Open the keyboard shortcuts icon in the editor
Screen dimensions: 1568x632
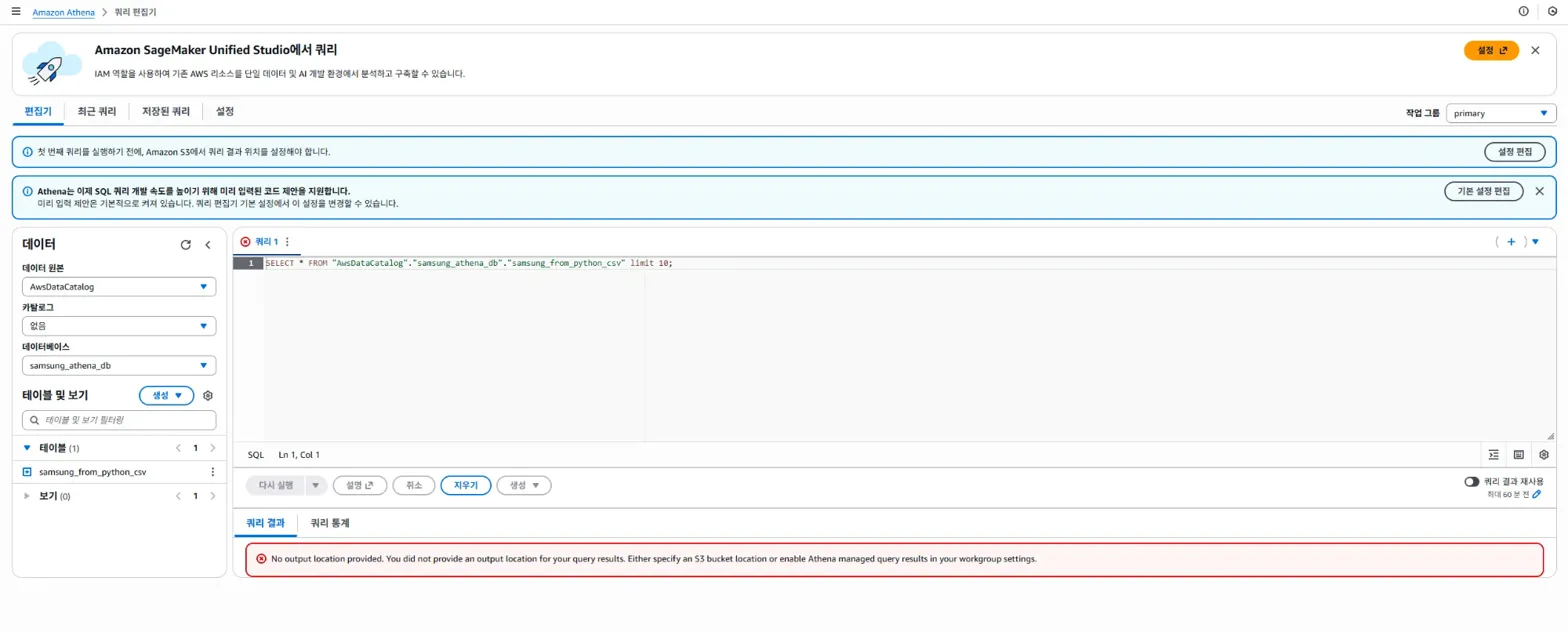pyautogui.click(x=1518, y=454)
